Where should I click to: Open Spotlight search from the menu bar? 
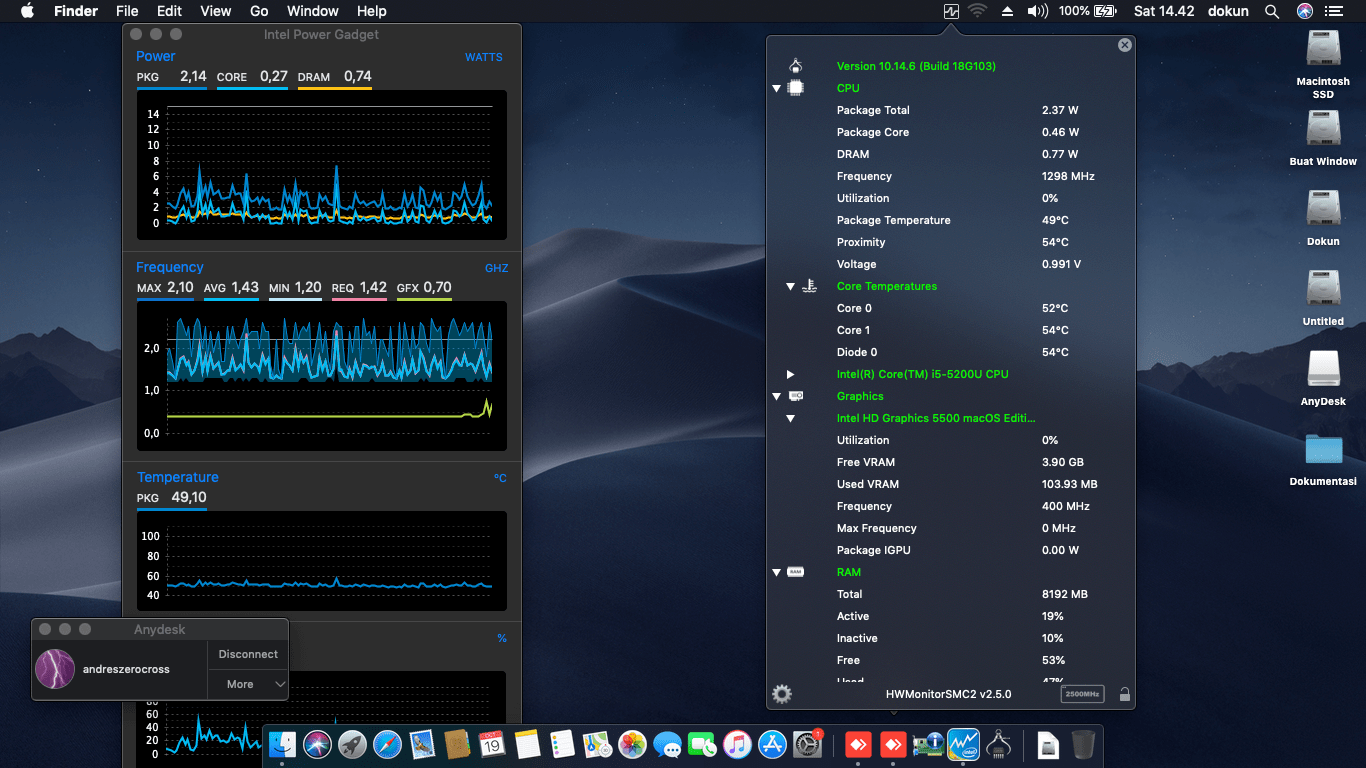(1272, 11)
